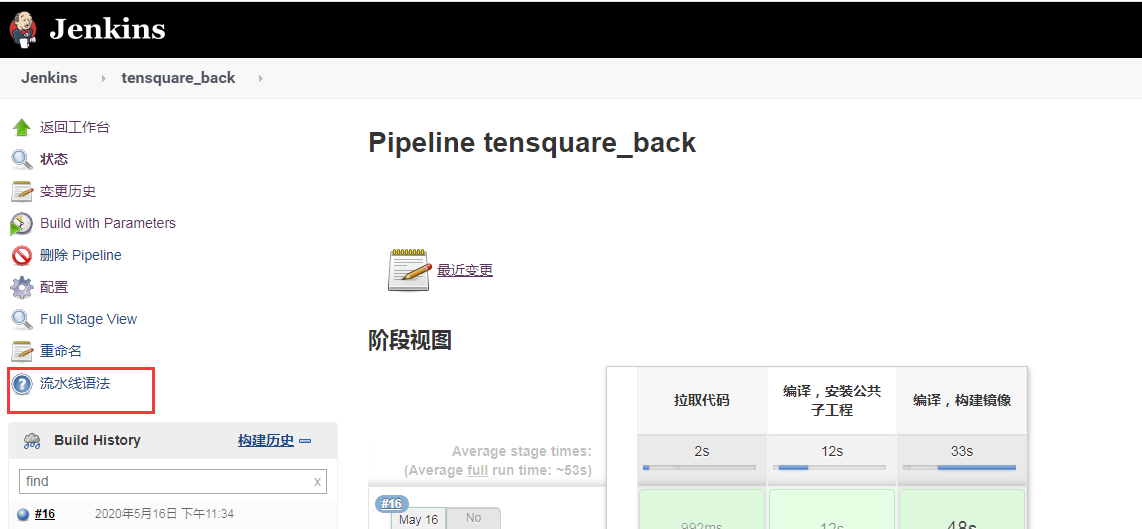This screenshot has height=529, width=1142.
Task: Open build #16 in Build History
Action: tap(44, 514)
